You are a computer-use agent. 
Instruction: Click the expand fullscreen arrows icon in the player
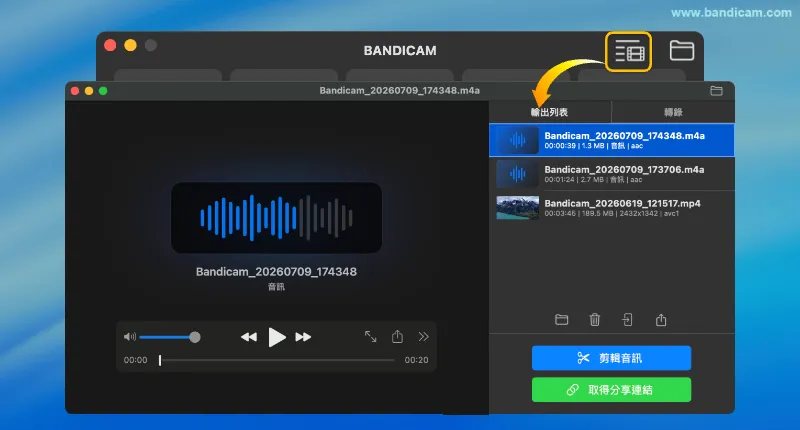370,337
